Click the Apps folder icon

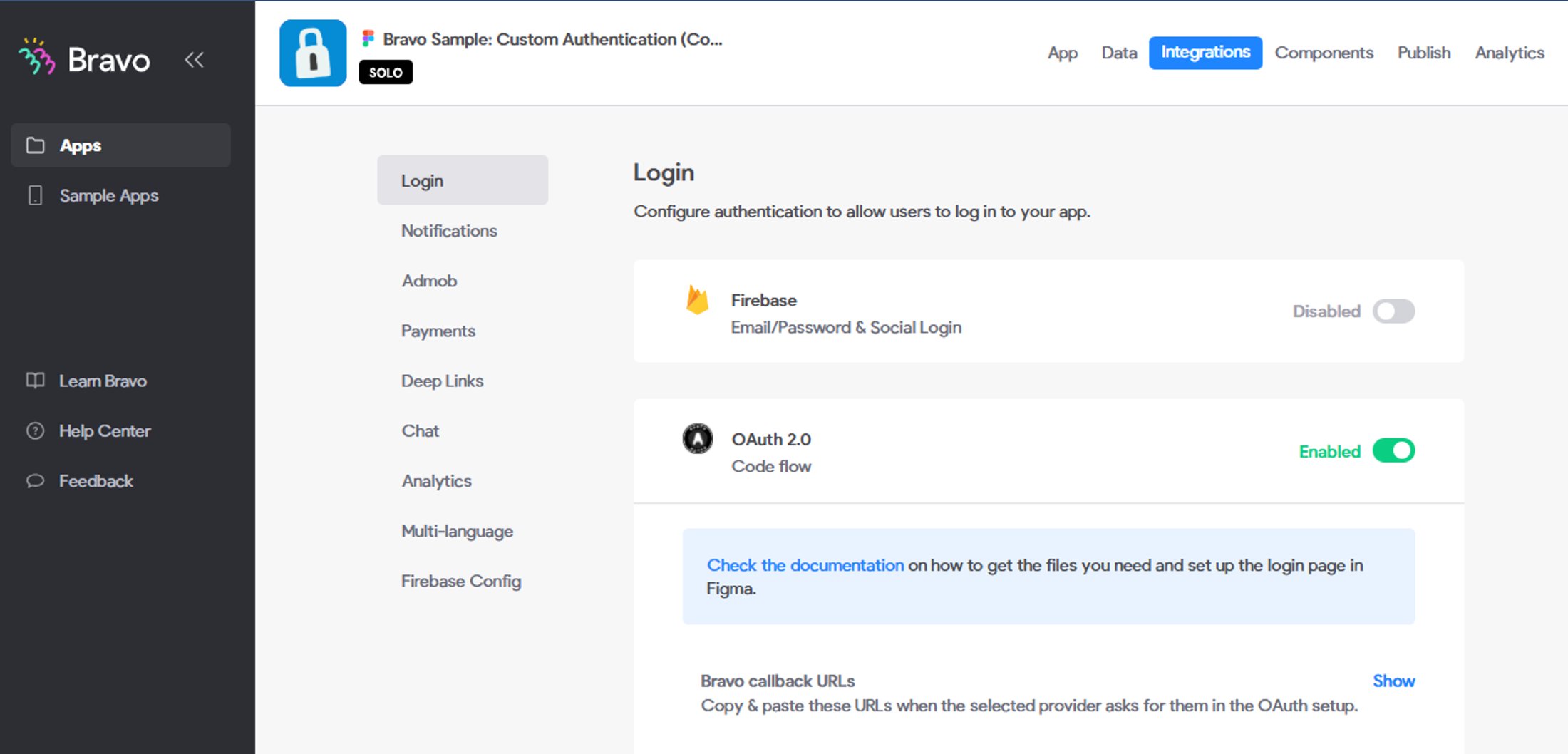(x=35, y=145)
